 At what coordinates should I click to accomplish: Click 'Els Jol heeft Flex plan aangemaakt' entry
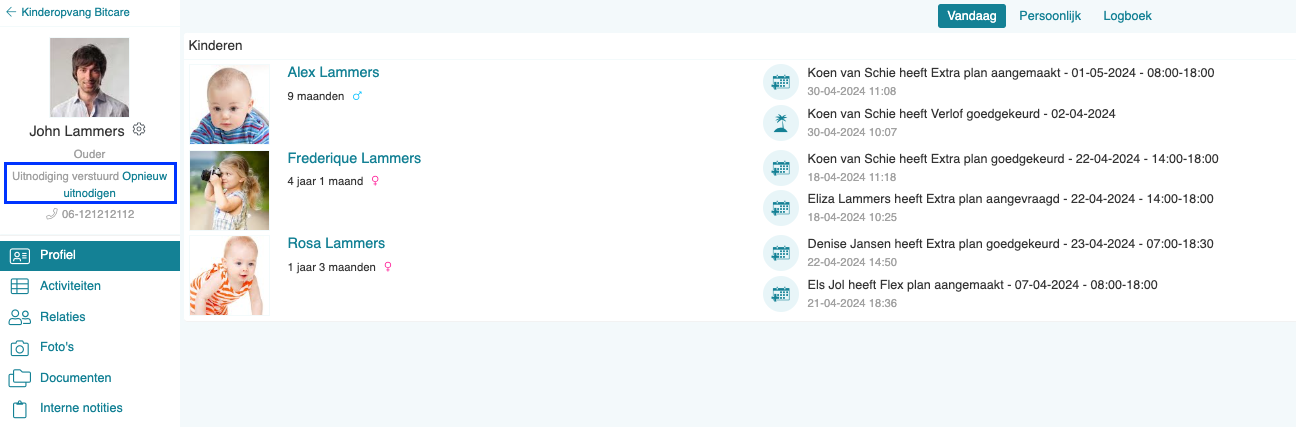(x=982, y=285)
